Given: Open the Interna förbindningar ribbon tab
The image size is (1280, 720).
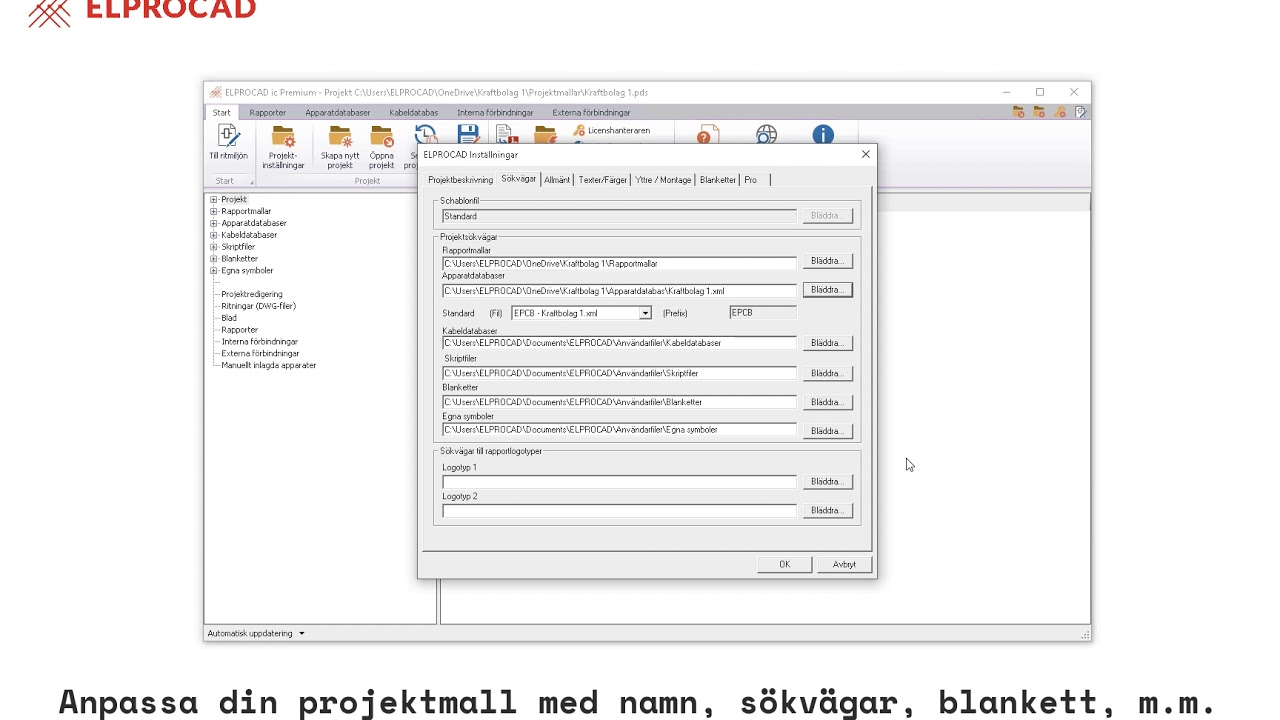Looking at the screenshot, I should coord(495,113).
